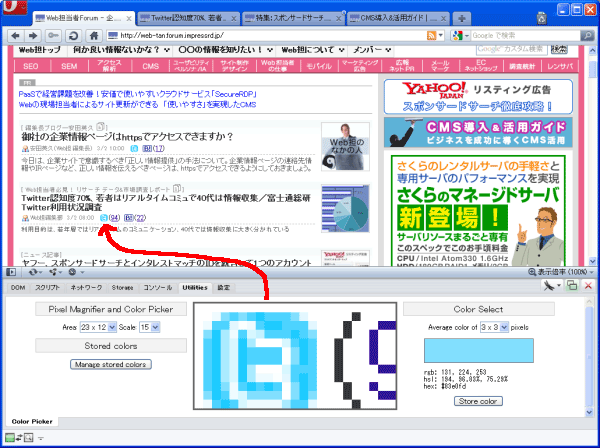Go forward with the Forward arrow
600x448 pixels.
pyautogui.click(x=33, y=36)
